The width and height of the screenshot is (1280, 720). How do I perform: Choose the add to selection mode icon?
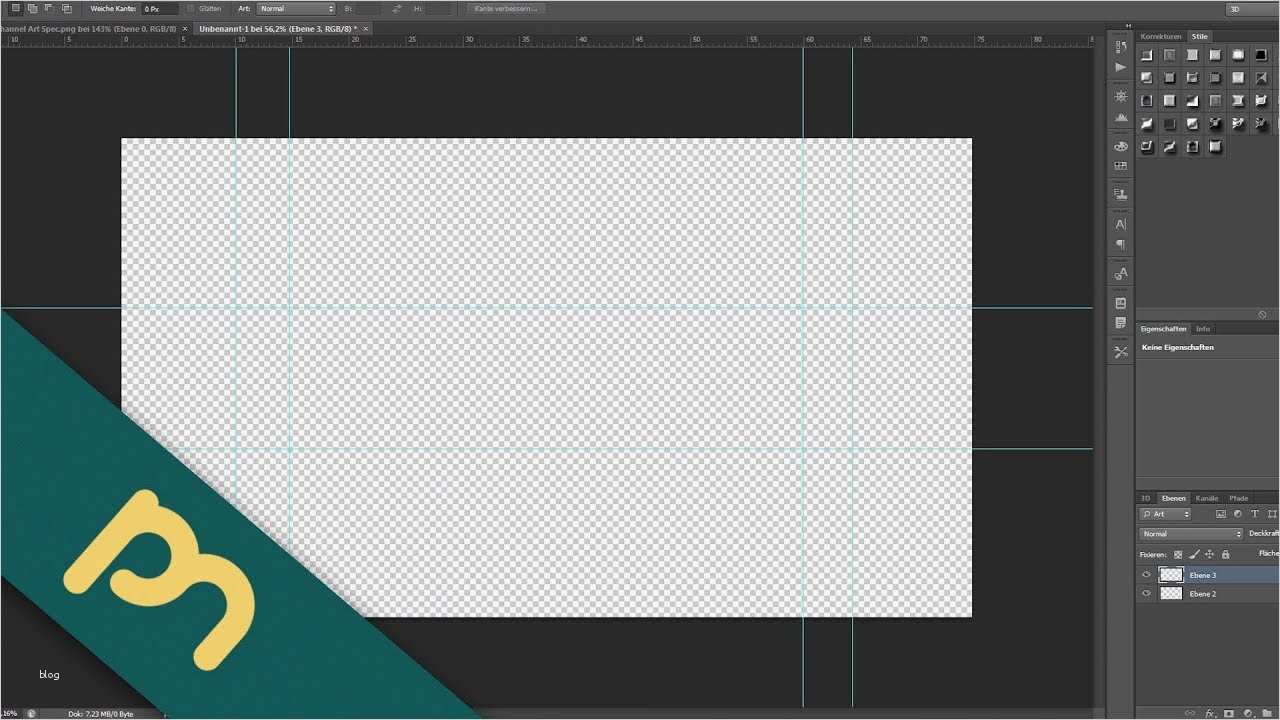coord(32,8)
